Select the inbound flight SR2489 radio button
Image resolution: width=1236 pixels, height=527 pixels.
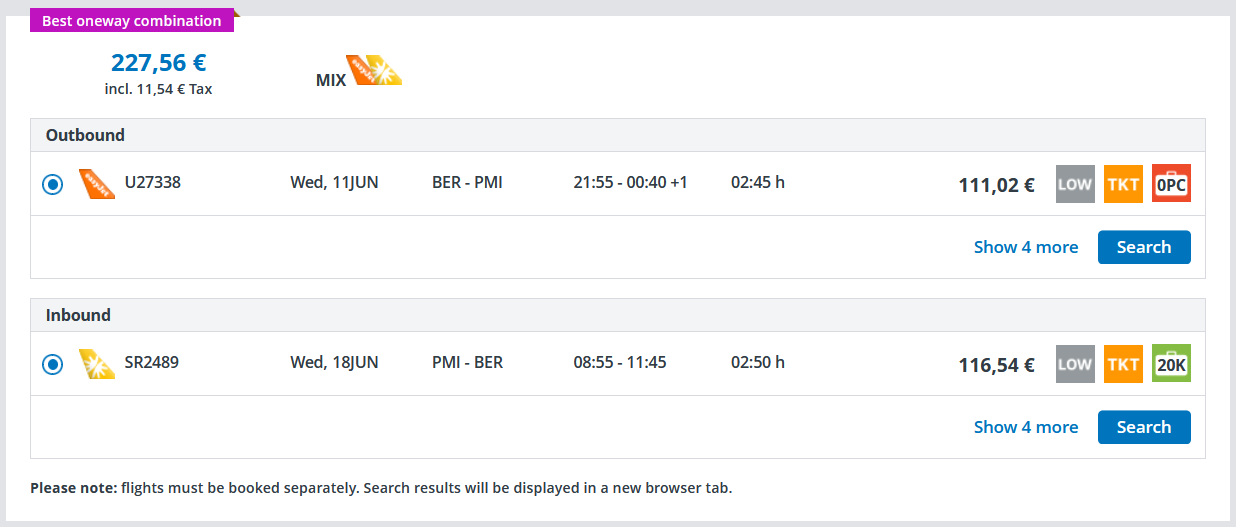[x=53, y=365]
